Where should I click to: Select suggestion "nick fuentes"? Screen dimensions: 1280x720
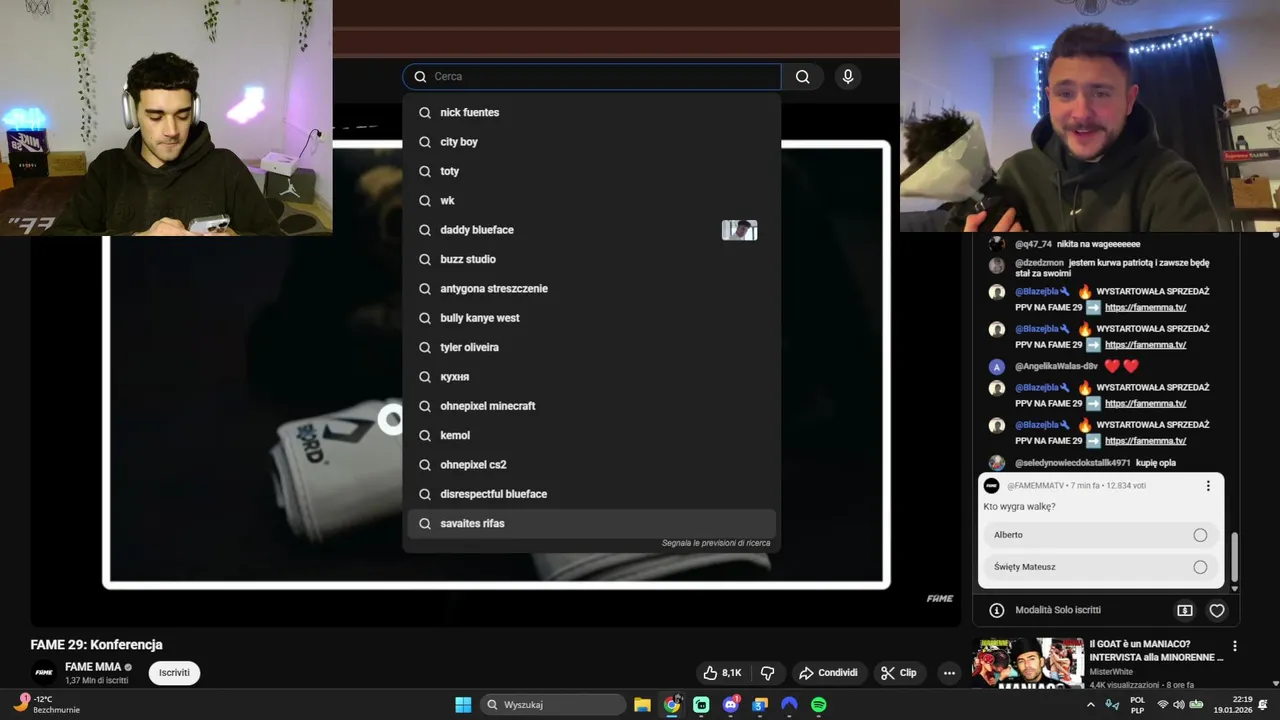592,113
